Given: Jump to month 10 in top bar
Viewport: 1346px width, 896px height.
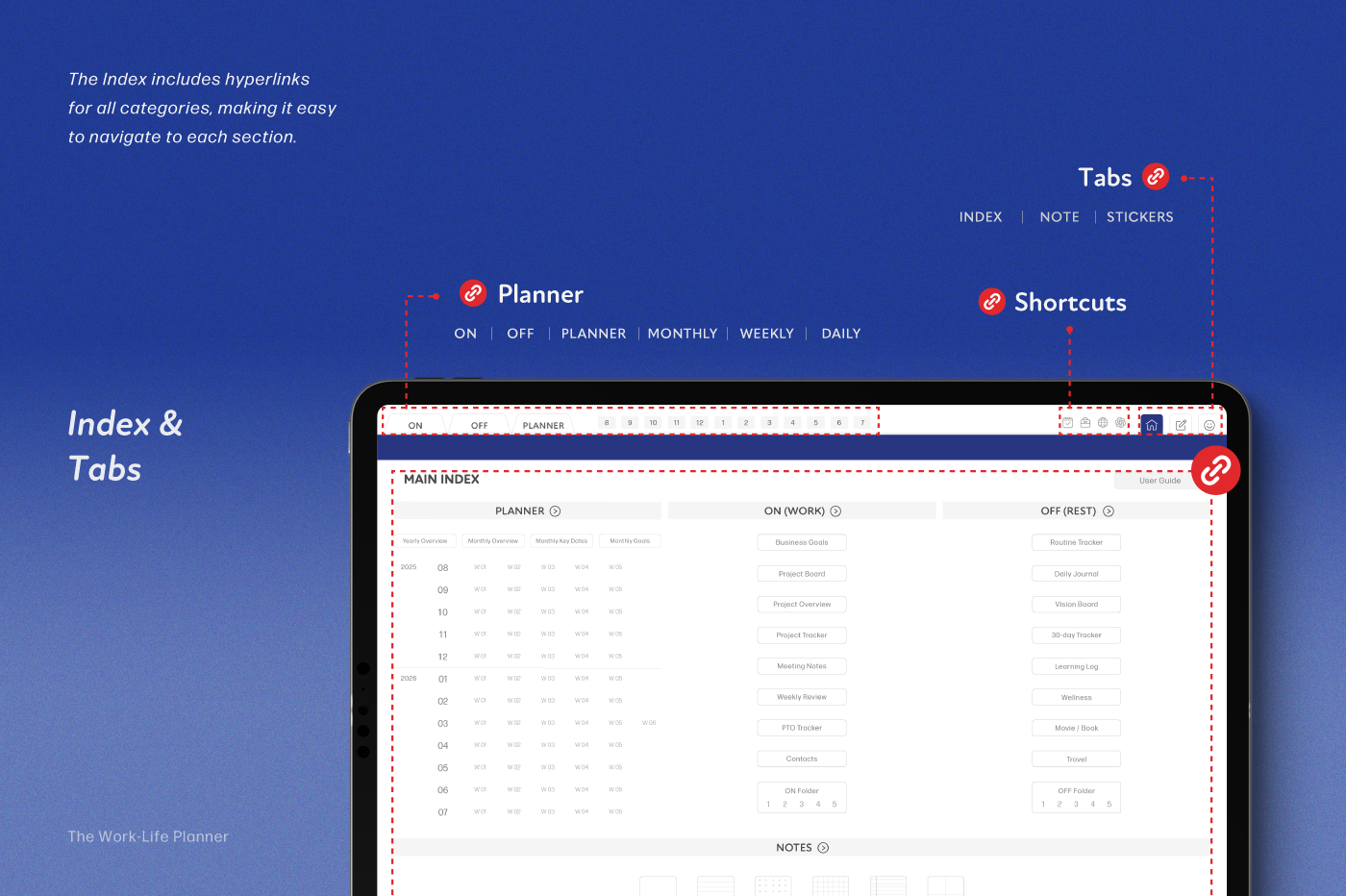Looking at the screenshot, I should [x=653, y=423].
